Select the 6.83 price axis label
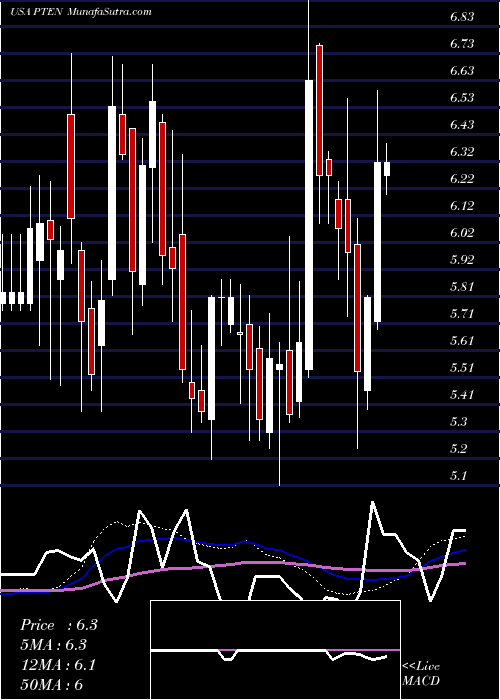This screenshot has width=500, height=700. click(462, 17)
